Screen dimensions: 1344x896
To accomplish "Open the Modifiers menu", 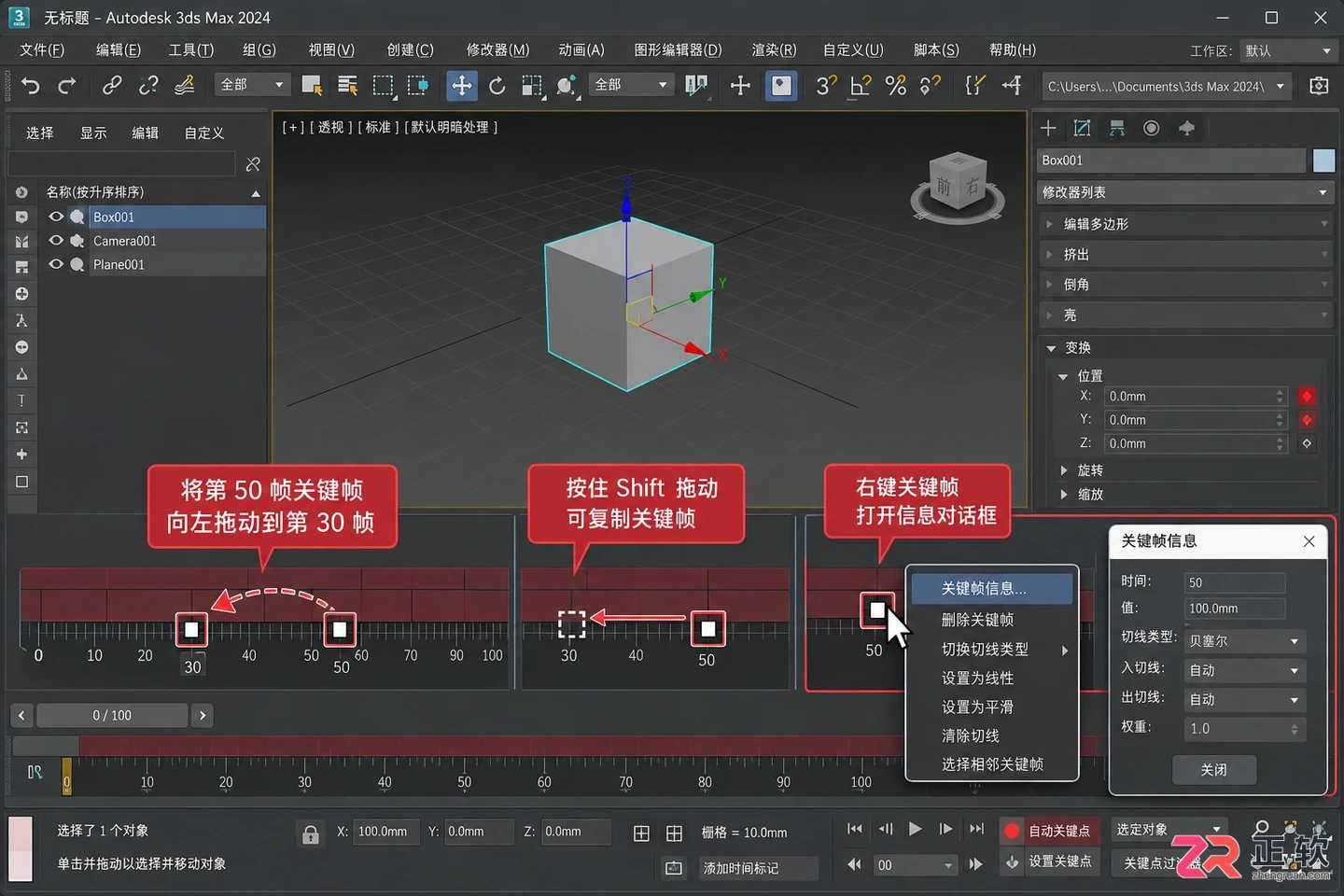I will coord(497,50).
